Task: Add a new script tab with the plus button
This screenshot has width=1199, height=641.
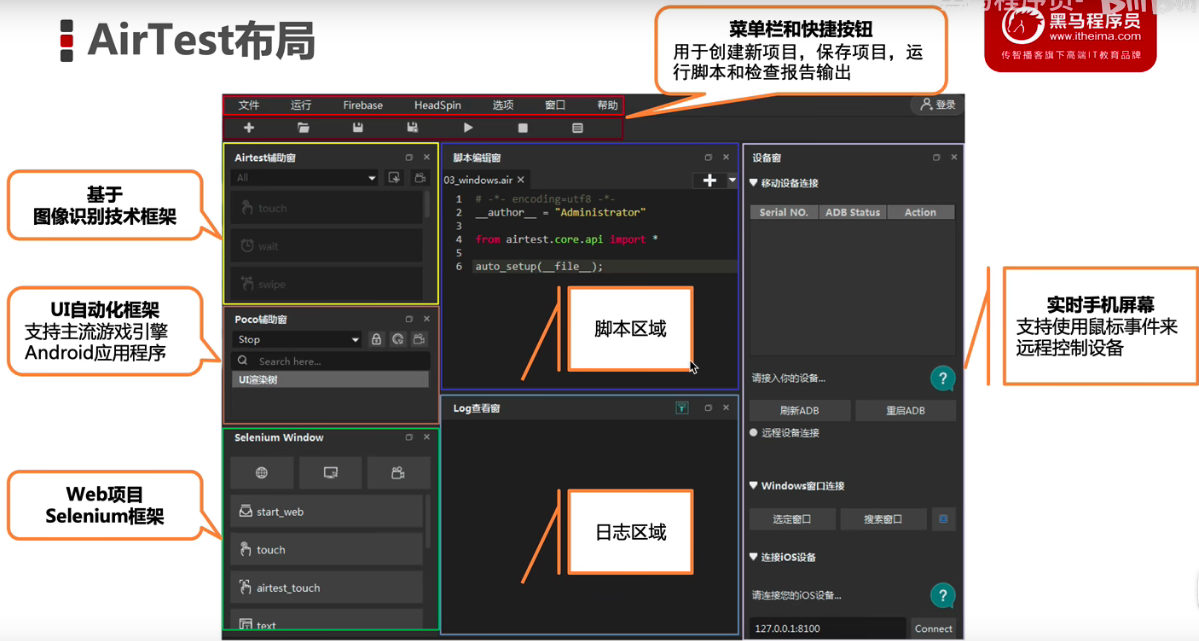Action: pyautogui.click(x=710, y=181)
